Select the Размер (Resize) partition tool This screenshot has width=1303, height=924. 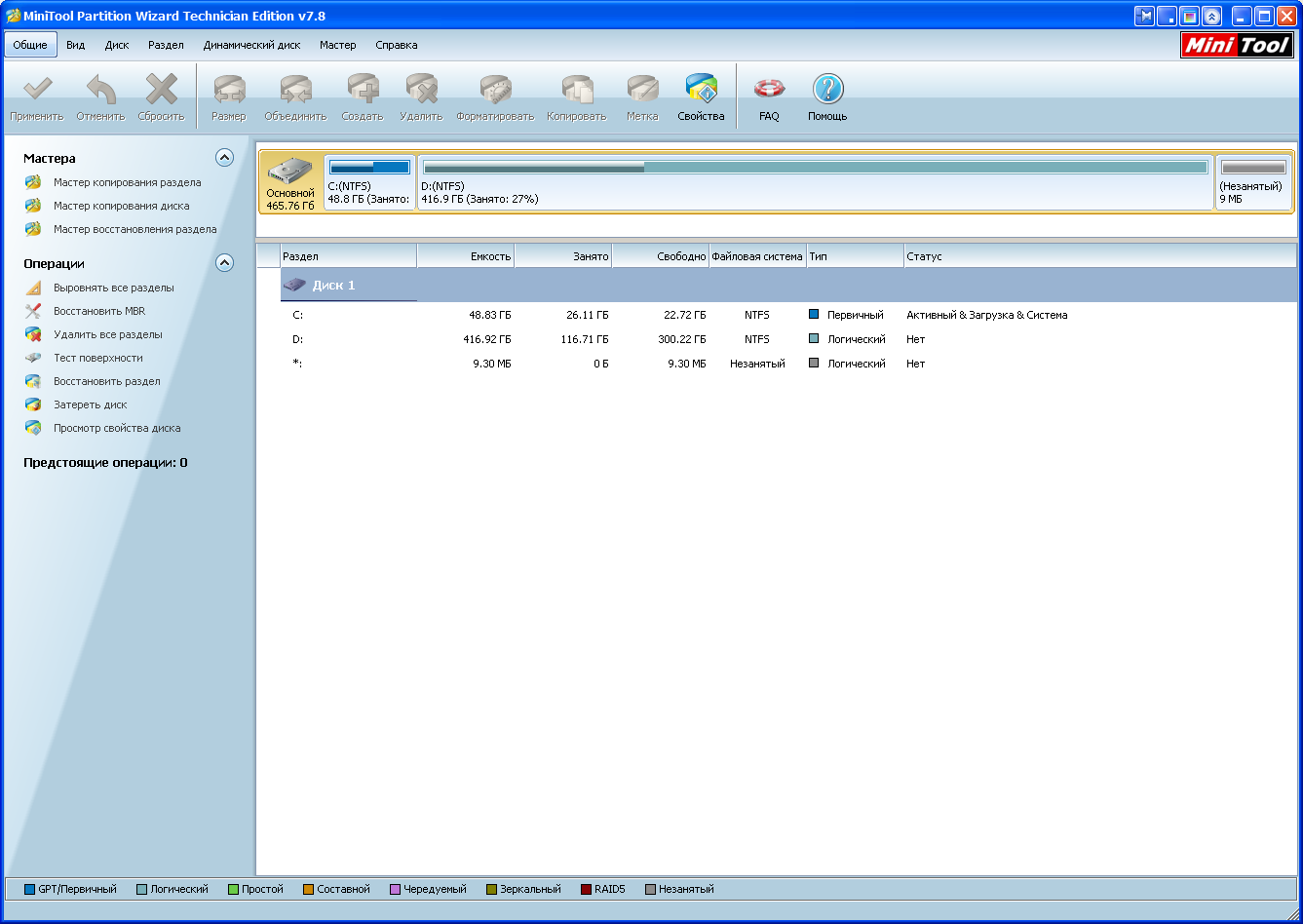coord(229,98)
